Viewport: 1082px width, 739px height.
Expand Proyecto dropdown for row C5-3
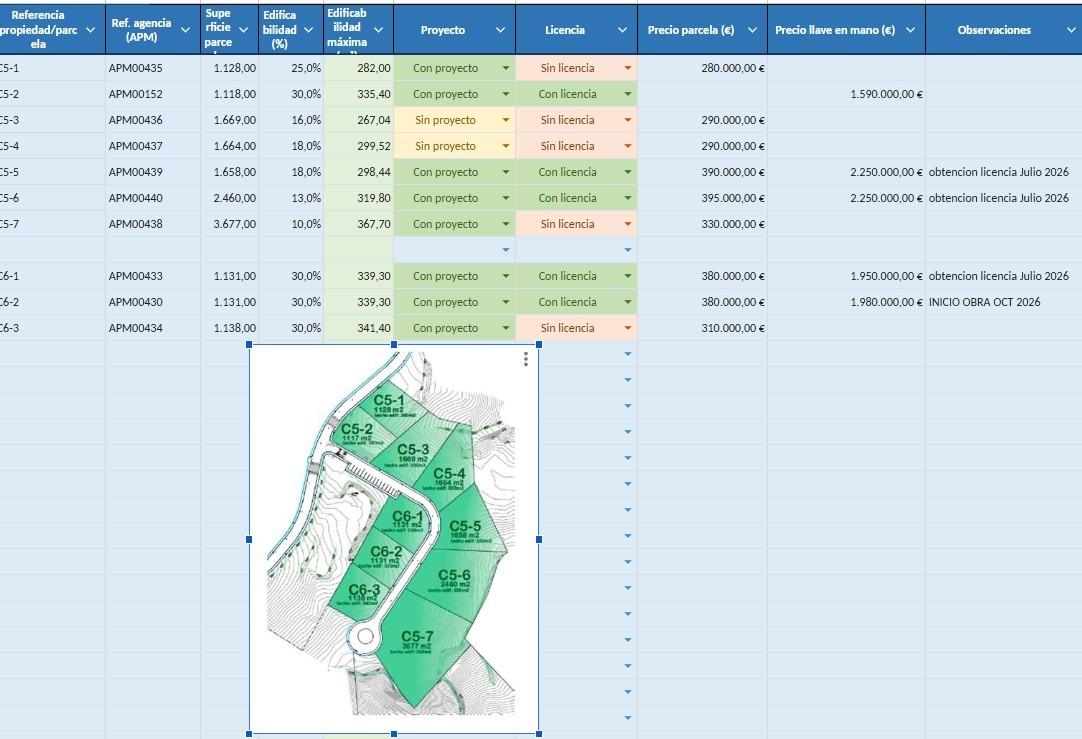506,120
